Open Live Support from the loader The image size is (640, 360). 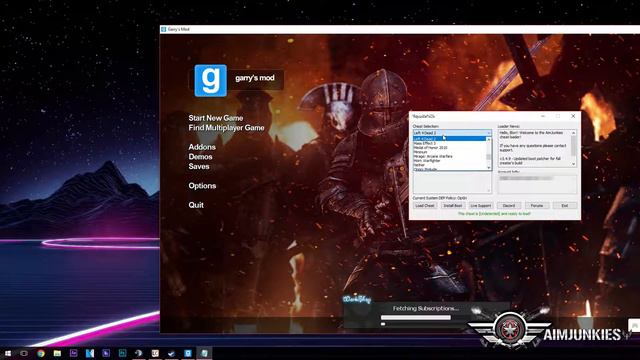click(481, 206)
